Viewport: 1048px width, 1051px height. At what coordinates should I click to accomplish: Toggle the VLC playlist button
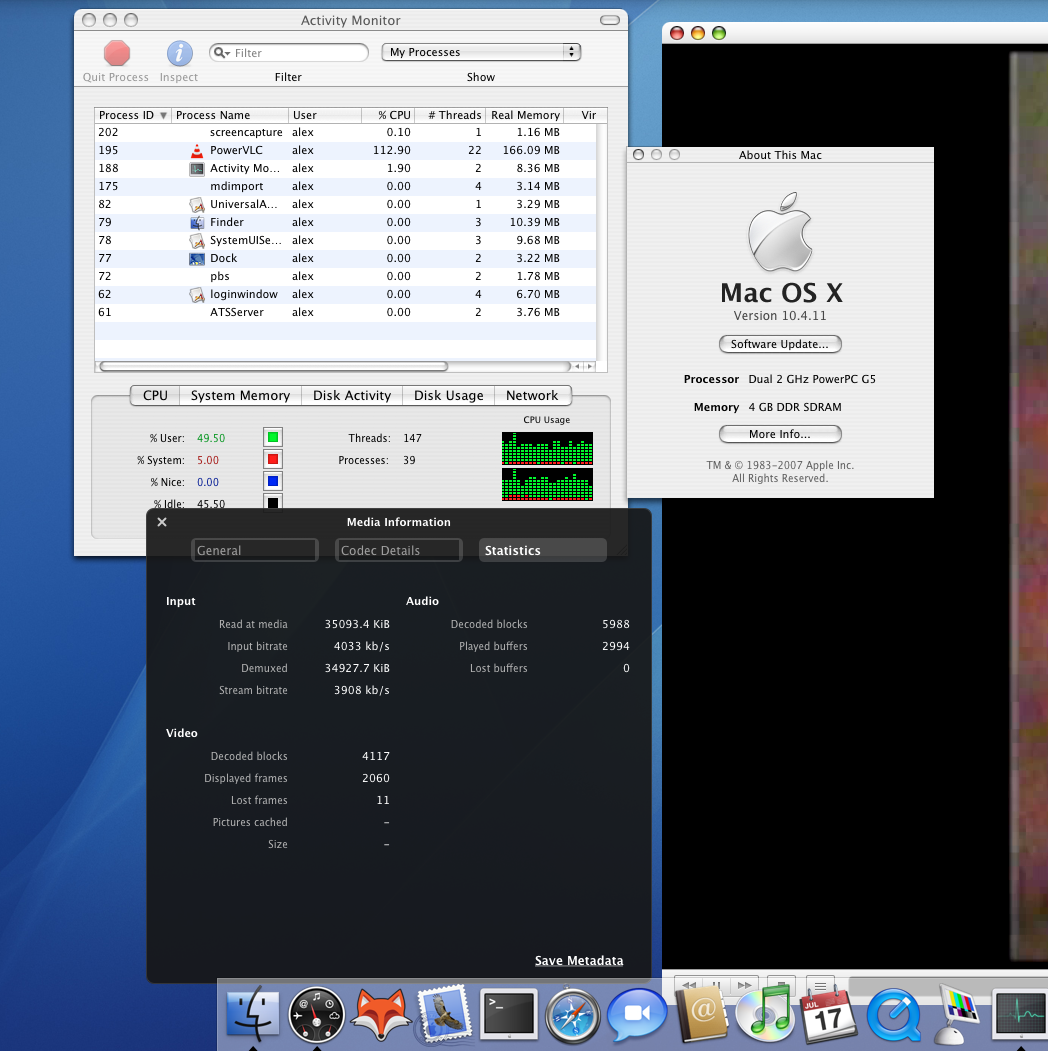tap(820, 985)
